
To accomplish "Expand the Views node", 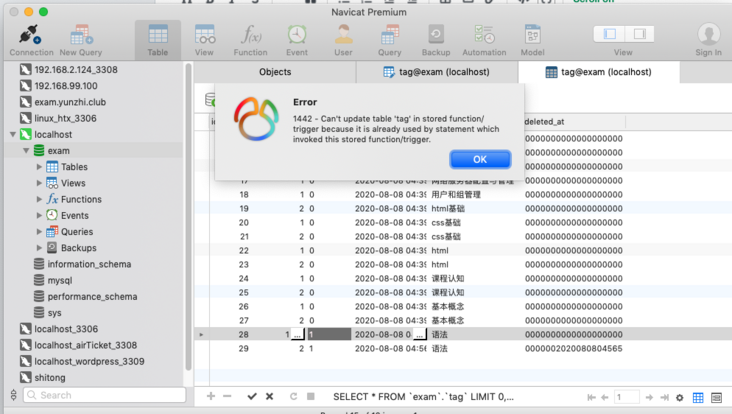I will 39,183.
